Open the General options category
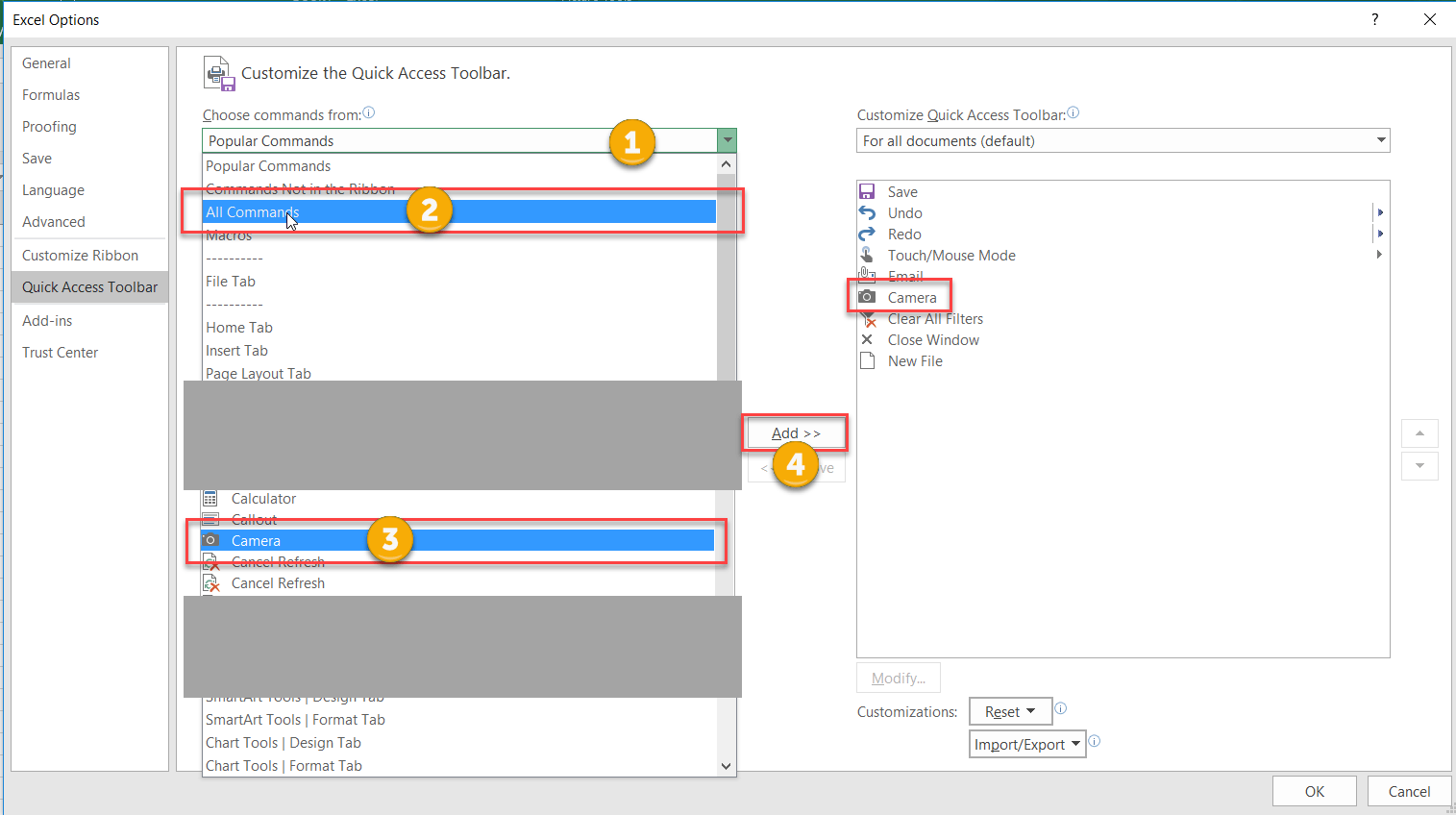Screen dimensions: 1456x815 89,63
